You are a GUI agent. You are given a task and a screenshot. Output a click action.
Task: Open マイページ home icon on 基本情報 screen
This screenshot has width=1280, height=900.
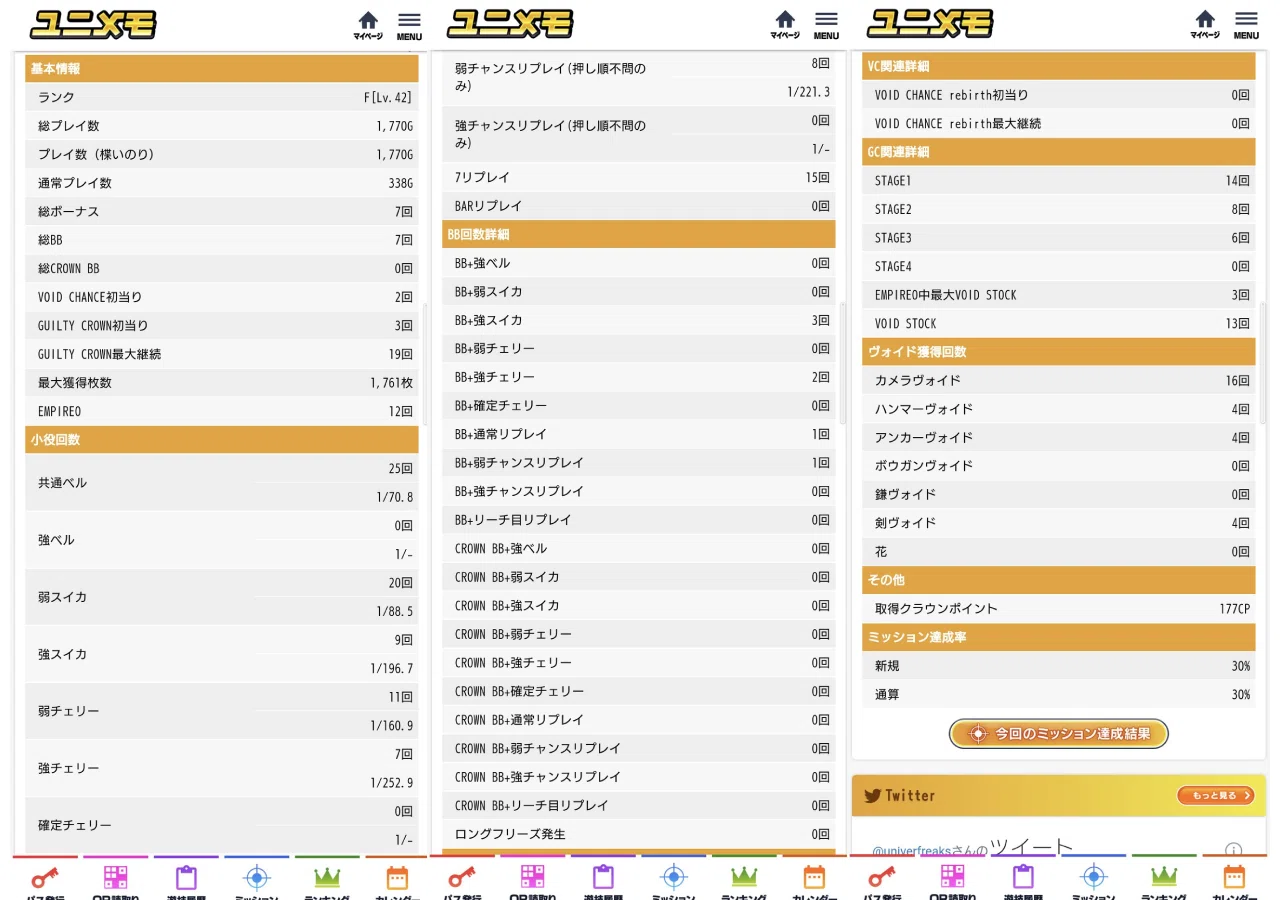tap(368, 25)
